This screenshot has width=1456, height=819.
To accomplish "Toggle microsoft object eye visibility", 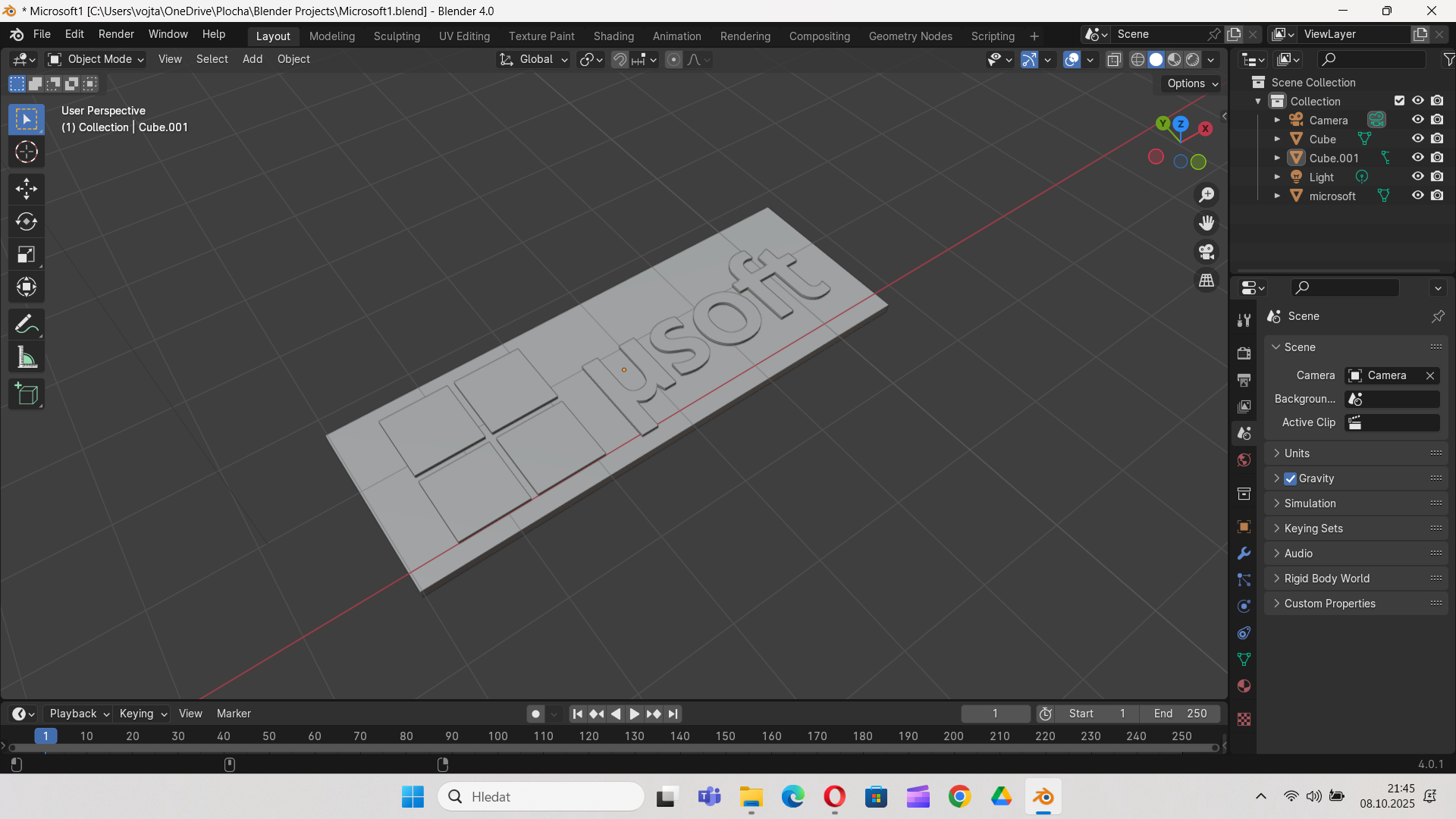I will (x=1417, y=196).
